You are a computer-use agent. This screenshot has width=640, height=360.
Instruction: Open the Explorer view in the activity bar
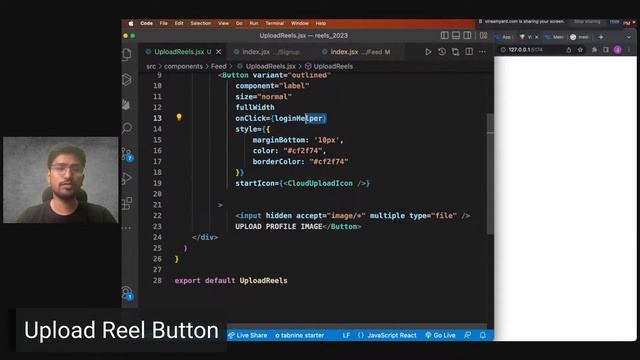(127, 54)
